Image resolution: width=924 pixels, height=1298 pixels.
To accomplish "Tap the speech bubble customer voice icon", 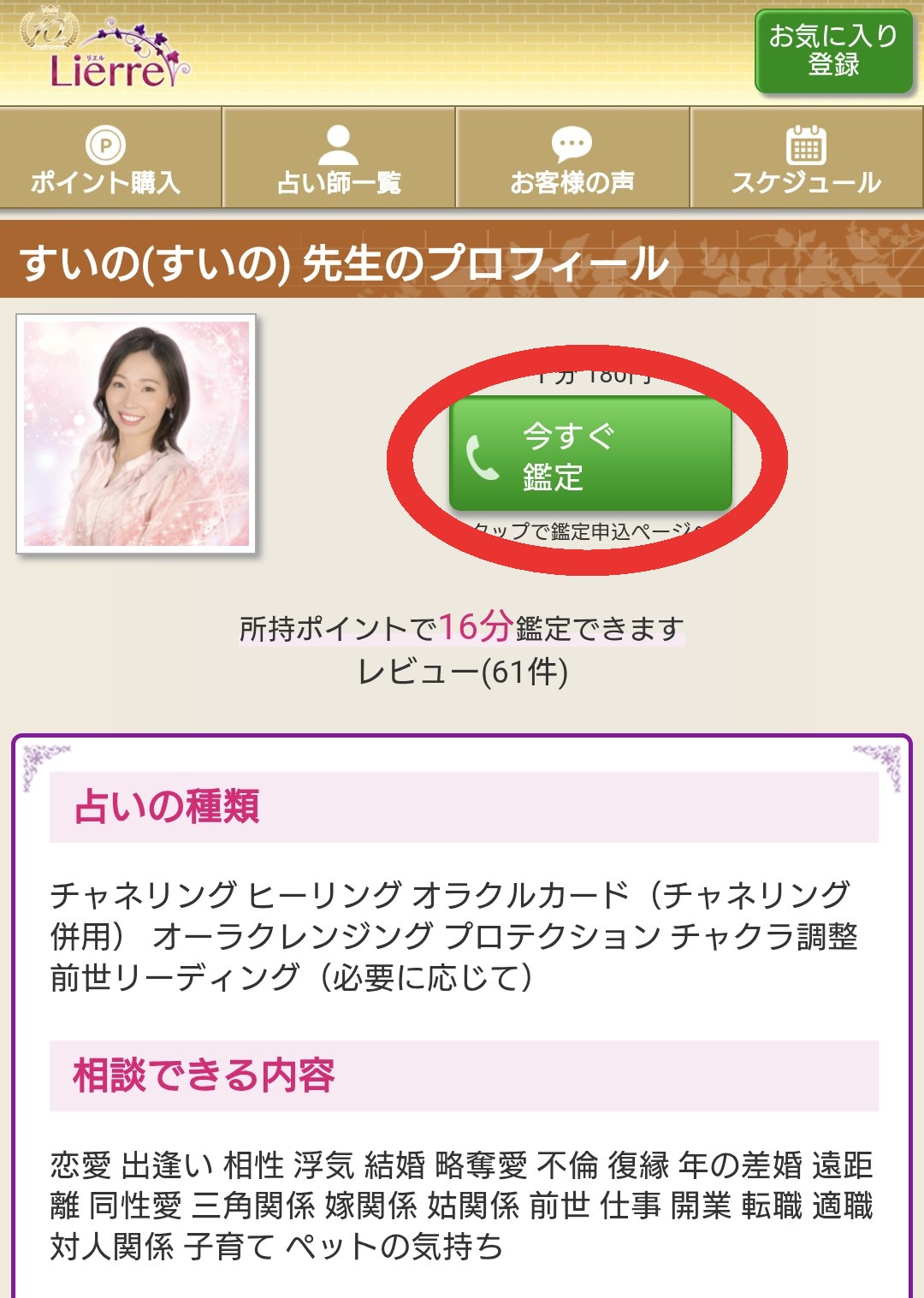I will click(x=572, y=145).
